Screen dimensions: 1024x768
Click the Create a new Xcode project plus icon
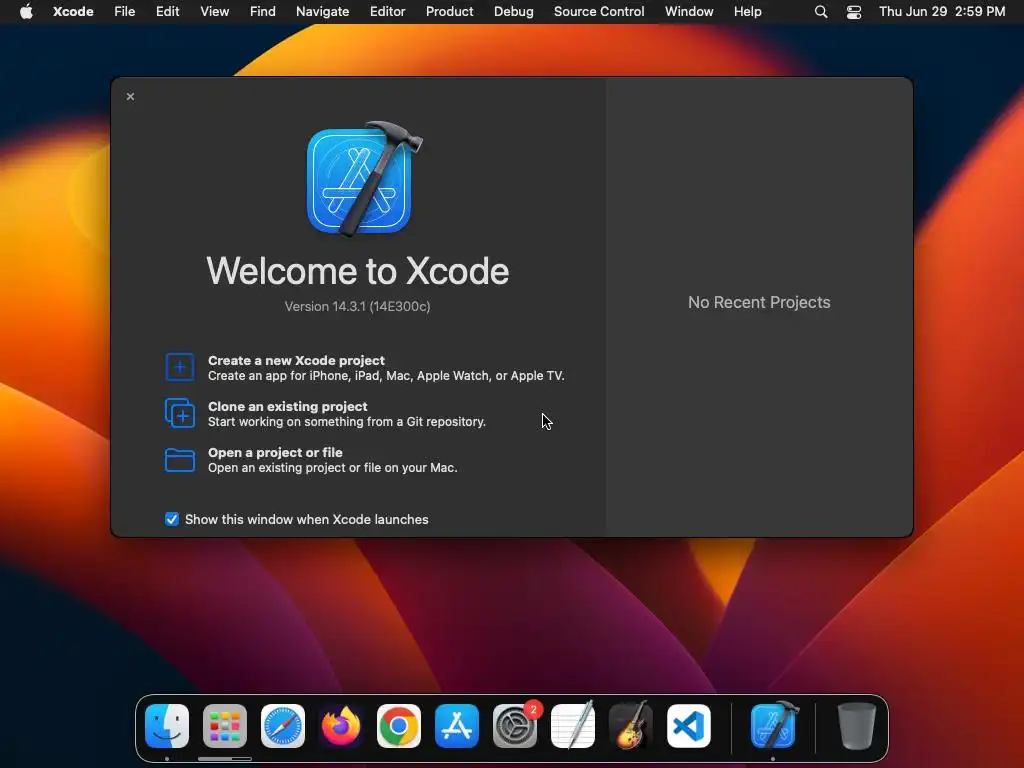click(180, 367)
